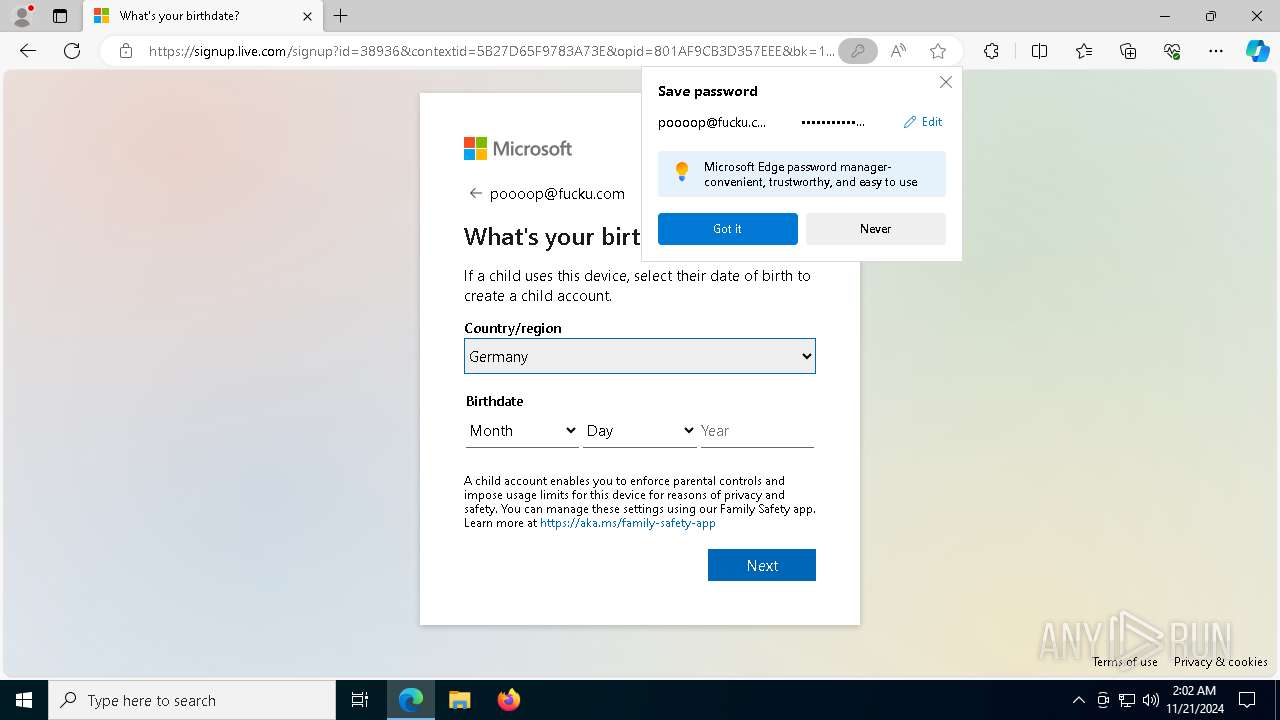Close the Save password popup
The image size is (1280, 720).
[945, 82]
